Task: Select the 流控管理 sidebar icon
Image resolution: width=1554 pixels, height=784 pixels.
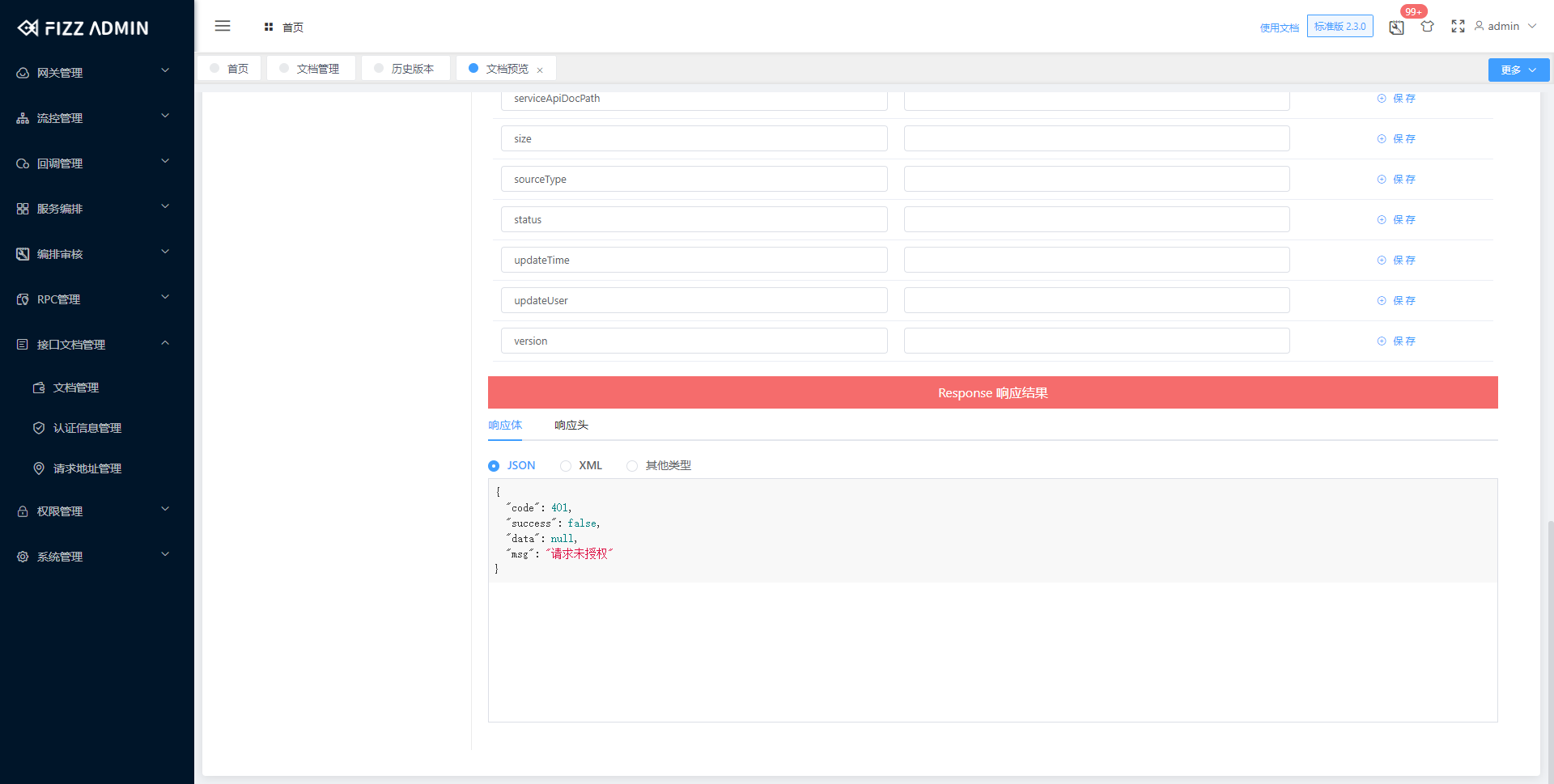Action: (x=22, y=117)
